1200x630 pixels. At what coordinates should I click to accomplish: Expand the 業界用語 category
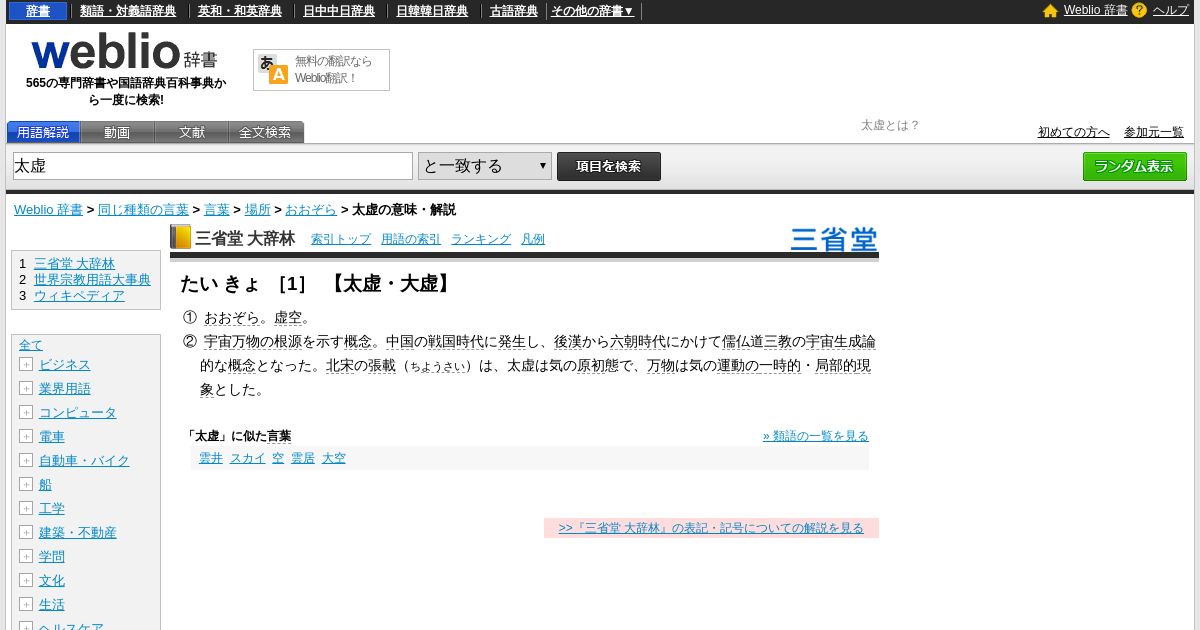coord(26,388)
